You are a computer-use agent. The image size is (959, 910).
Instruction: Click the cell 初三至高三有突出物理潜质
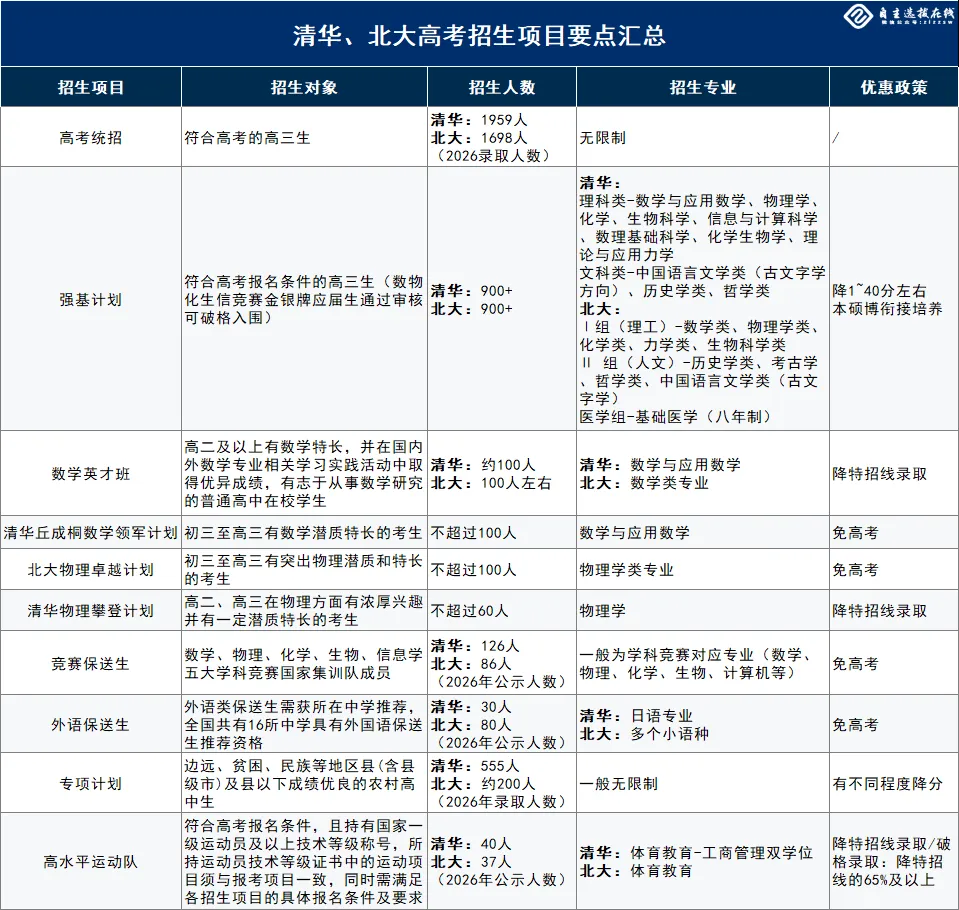305,569
